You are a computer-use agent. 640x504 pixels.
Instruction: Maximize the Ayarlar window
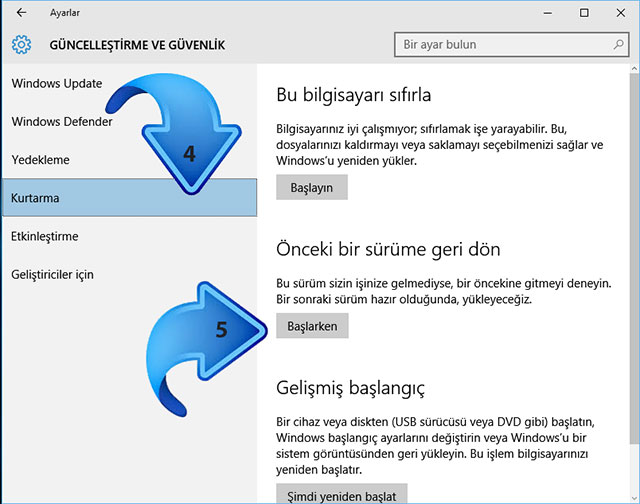point(584,13)
